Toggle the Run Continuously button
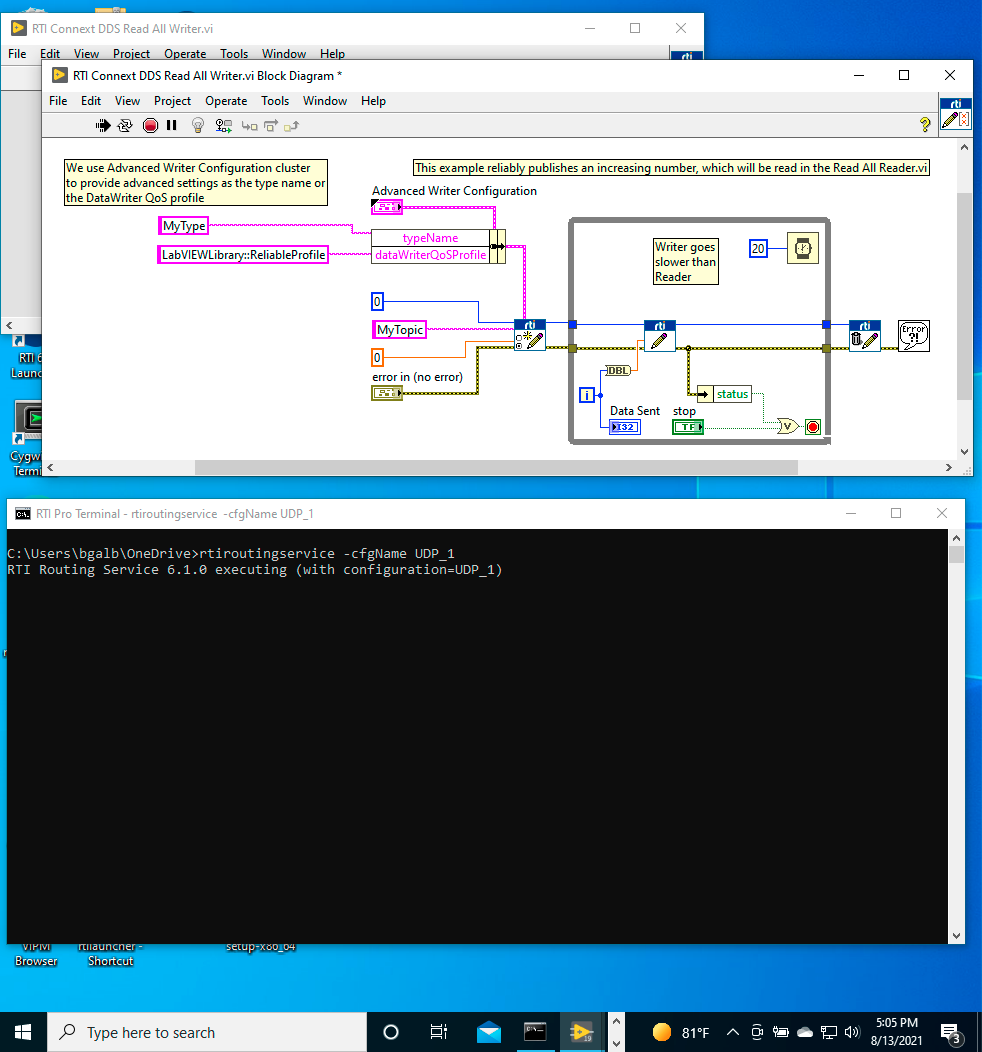Screen dimensions: 982x1052 124,125
